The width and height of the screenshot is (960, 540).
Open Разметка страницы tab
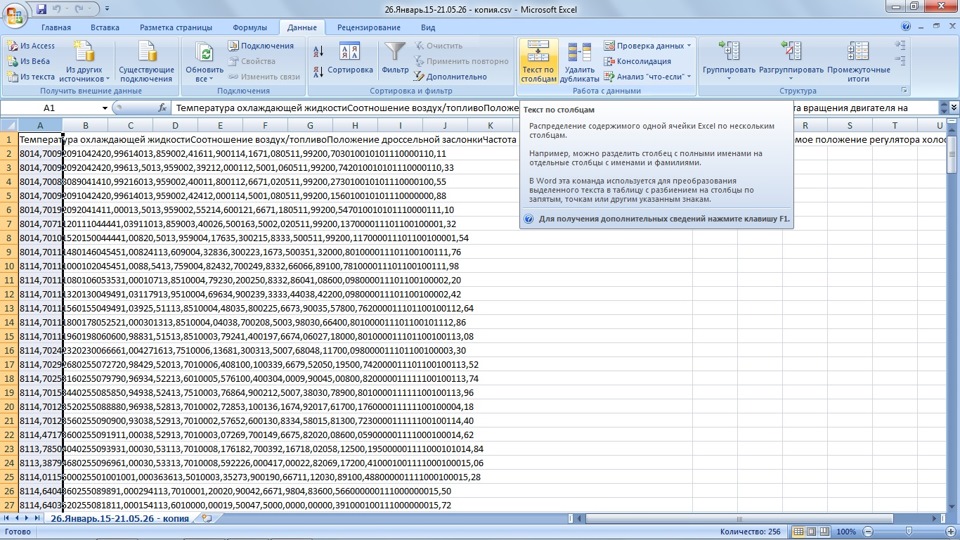click(x=176, y=28)
